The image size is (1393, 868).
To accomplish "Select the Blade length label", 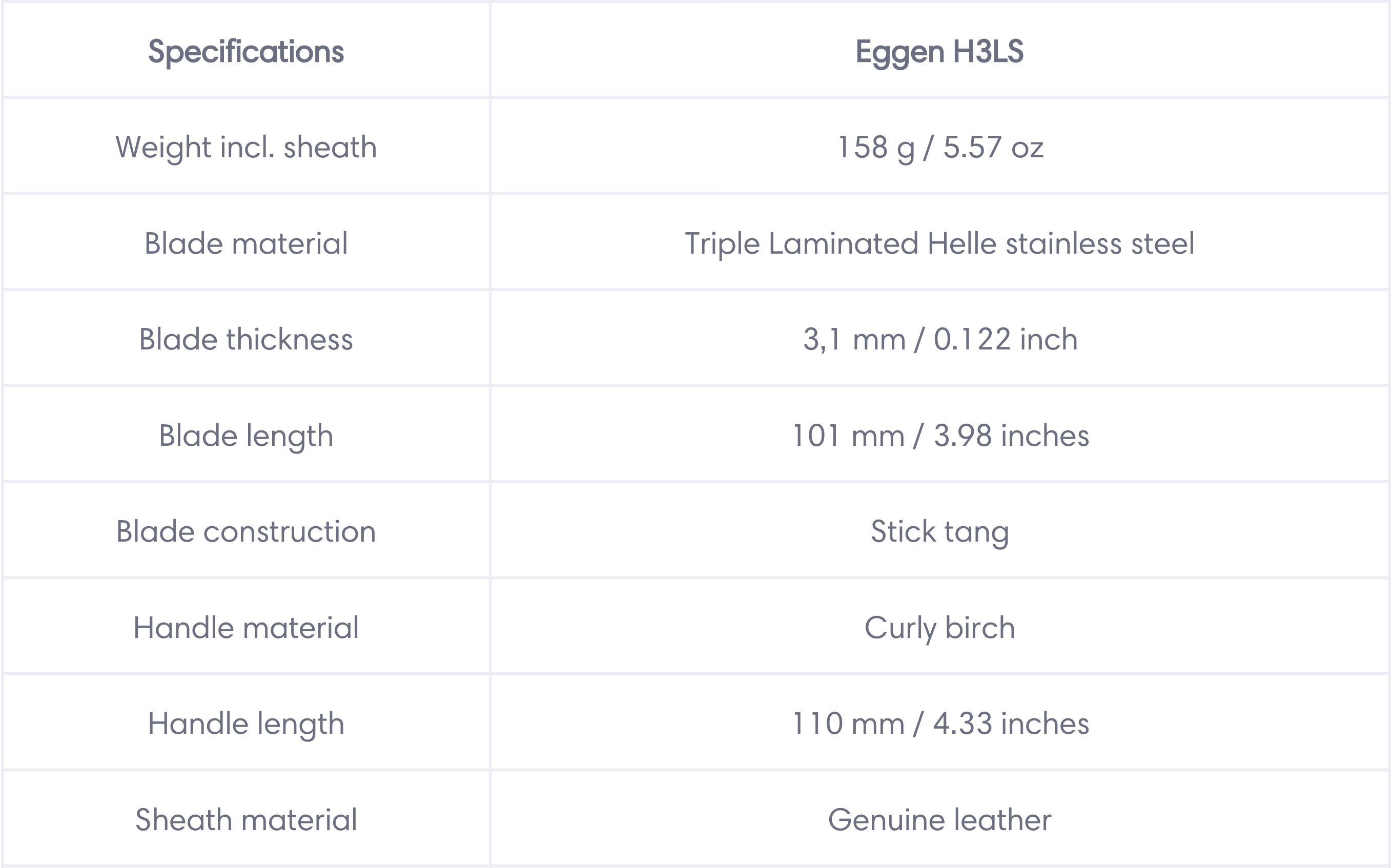I will tap(246, 436).
